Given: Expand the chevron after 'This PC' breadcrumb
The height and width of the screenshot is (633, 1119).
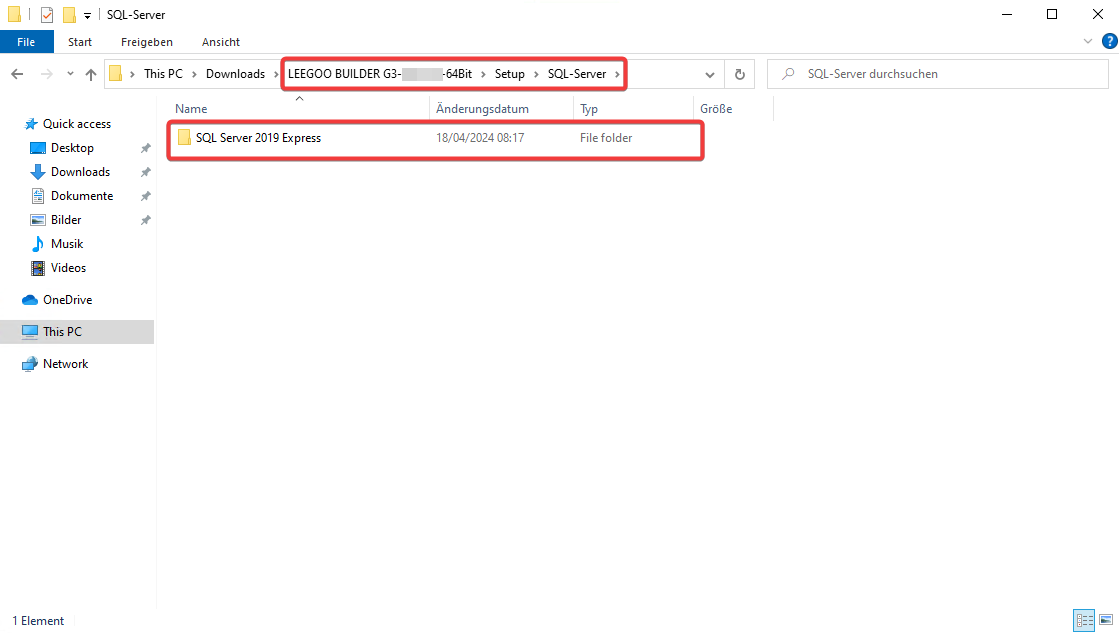Looking at the screenshot, I should pos(194,74).
